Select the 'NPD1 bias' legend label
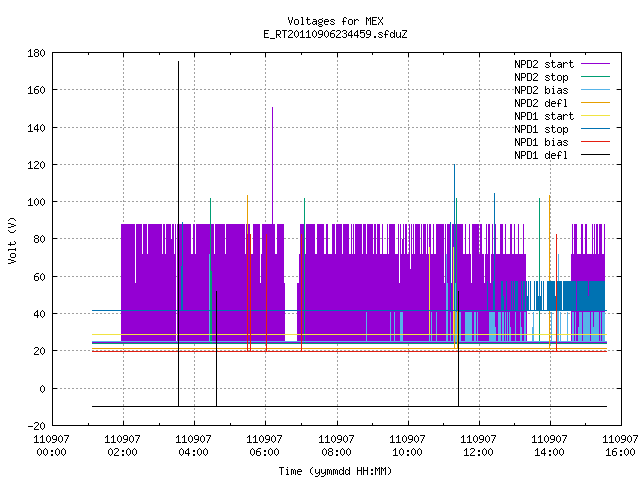Viewport: 640px width, 480px height. 541,142
